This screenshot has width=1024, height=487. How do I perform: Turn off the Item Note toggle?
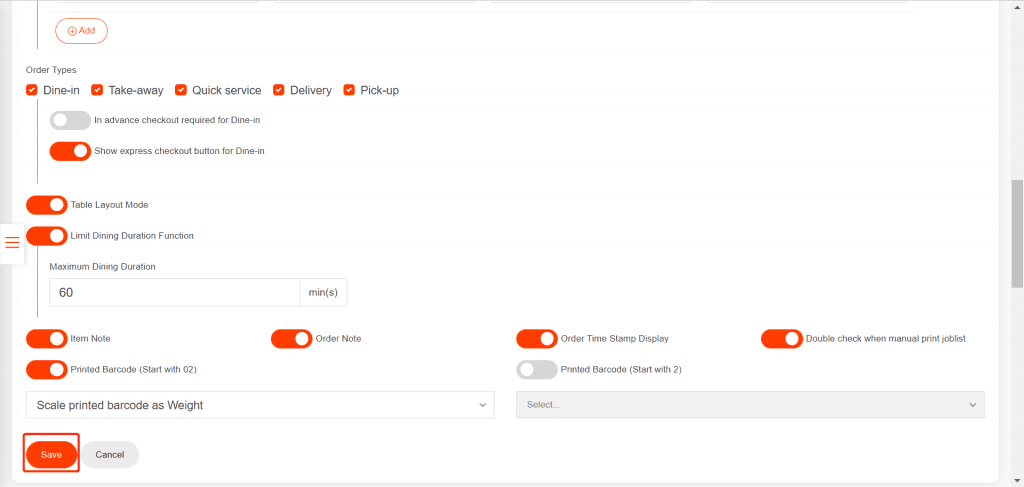click(47, 339)
